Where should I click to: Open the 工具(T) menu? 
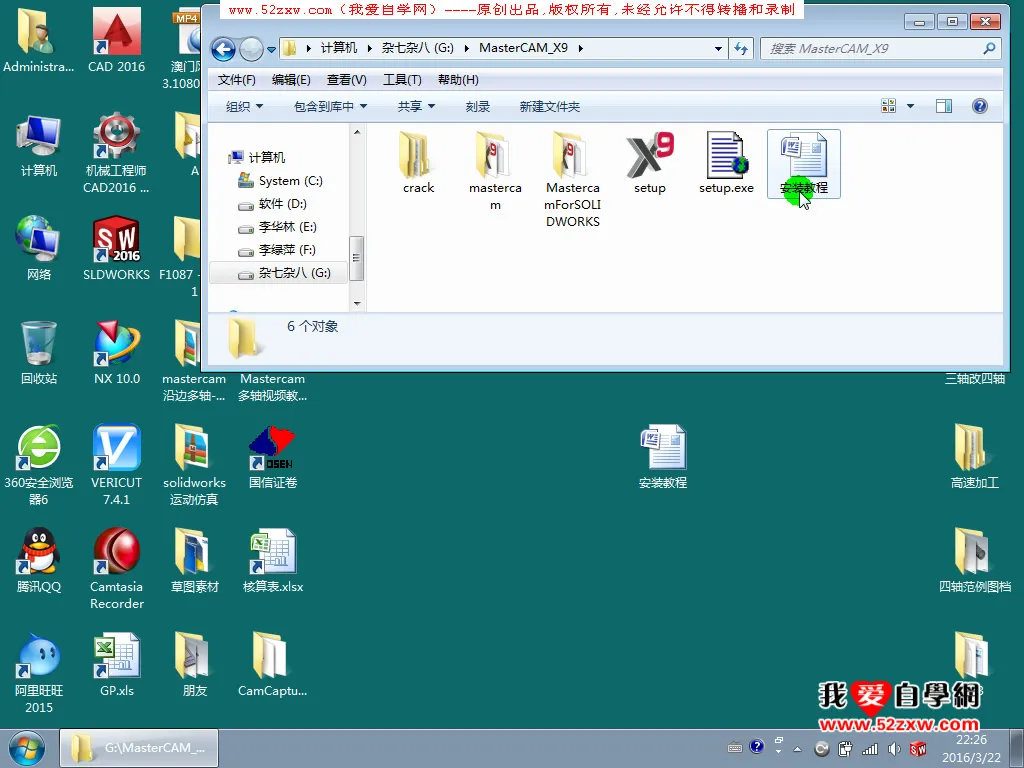(402, 80)
